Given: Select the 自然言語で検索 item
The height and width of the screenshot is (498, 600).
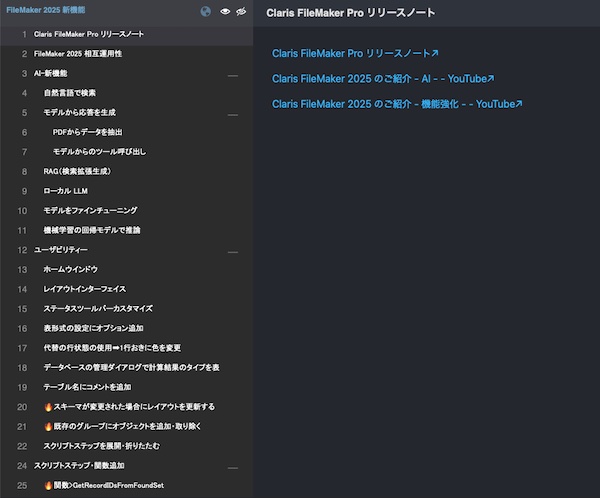Looking at the screenshot, I should [x=72, y=93].
